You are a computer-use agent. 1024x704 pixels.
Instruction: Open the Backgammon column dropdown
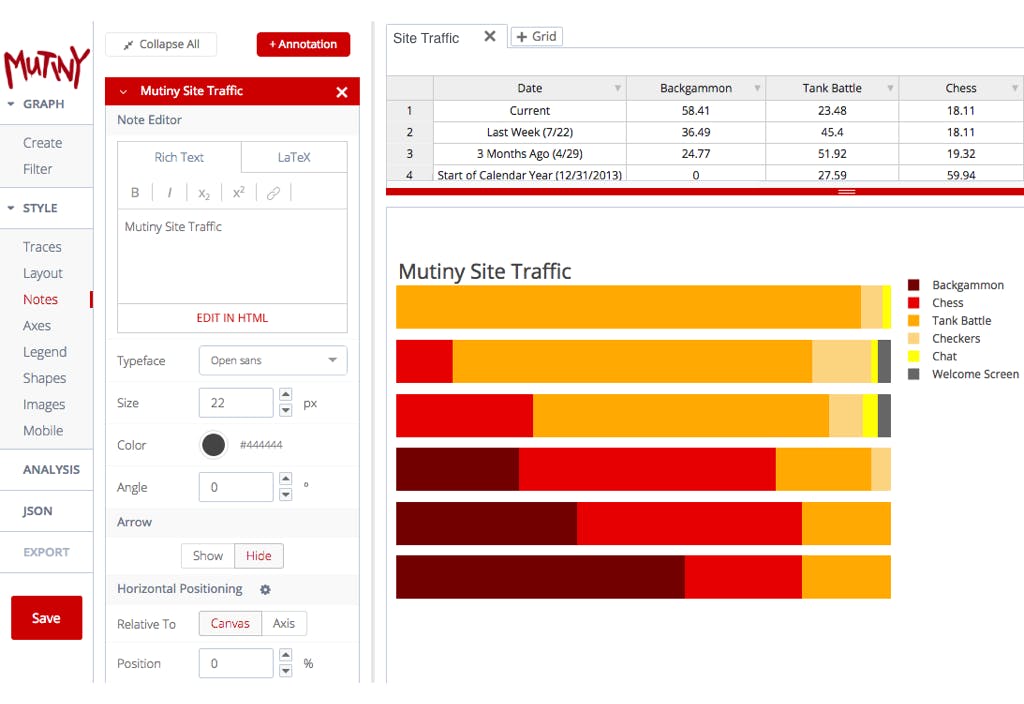point(757,88)
